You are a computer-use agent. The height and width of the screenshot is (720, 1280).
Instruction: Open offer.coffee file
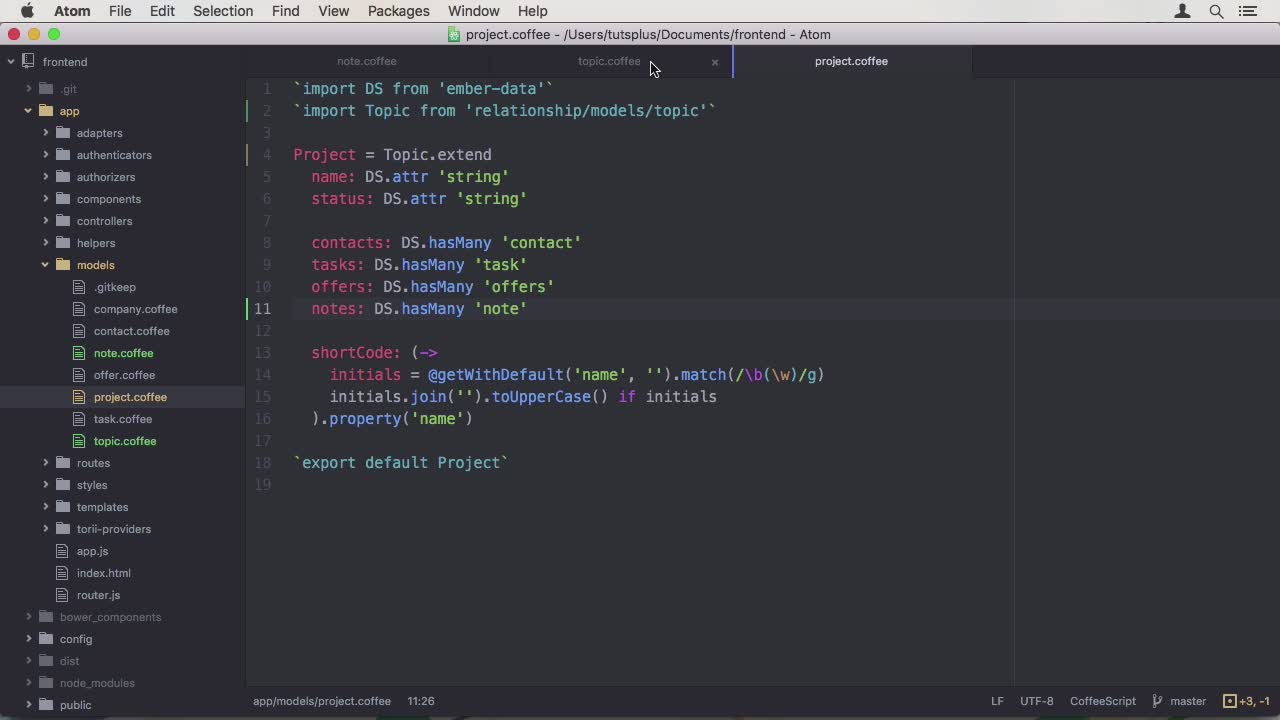point(124,375)
